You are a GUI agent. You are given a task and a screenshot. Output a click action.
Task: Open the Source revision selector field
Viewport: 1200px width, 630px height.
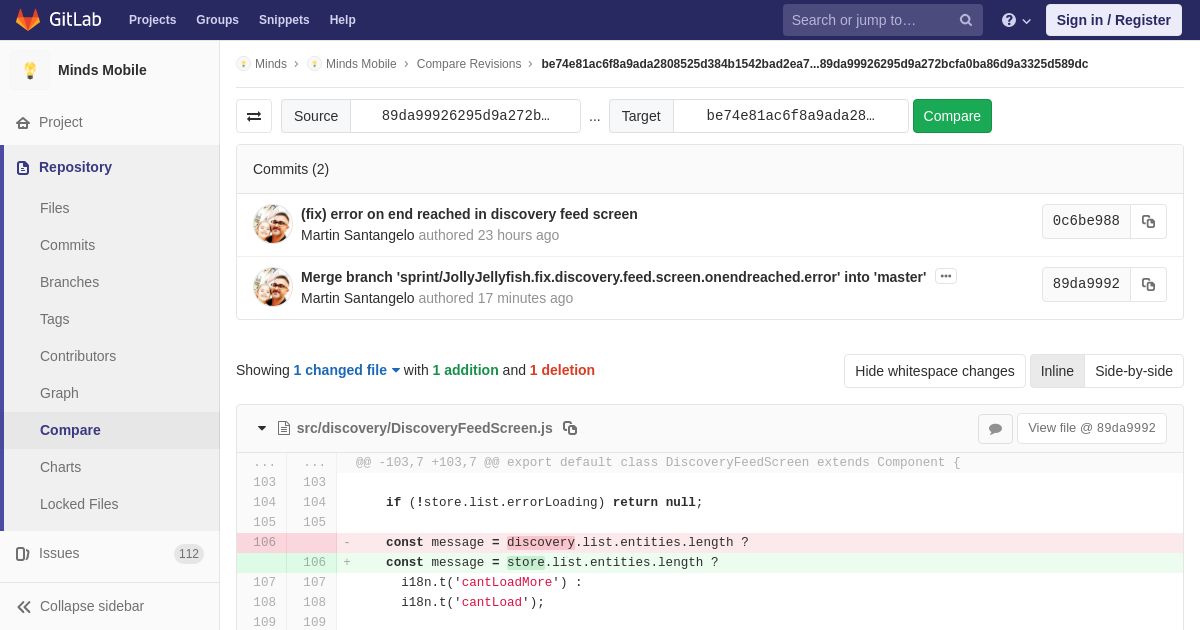pos(465,116)
